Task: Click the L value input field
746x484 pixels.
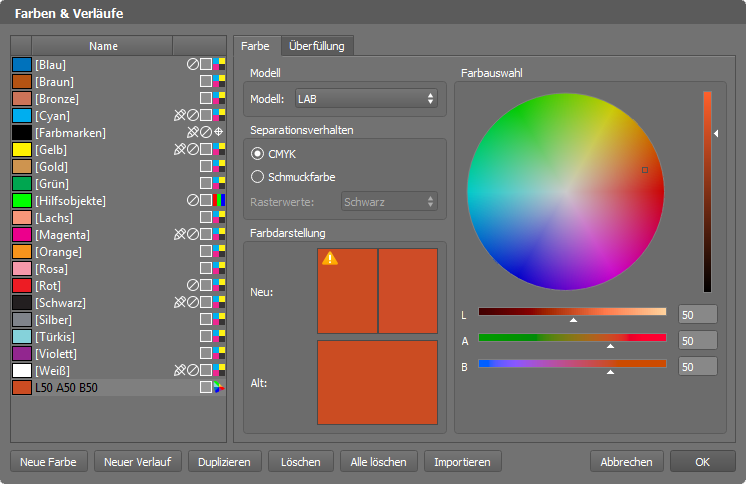Action: (697, 315)
